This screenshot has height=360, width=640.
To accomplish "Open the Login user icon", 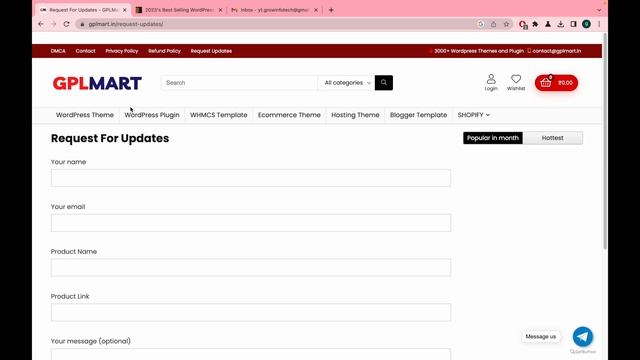I will pos(491,82).
